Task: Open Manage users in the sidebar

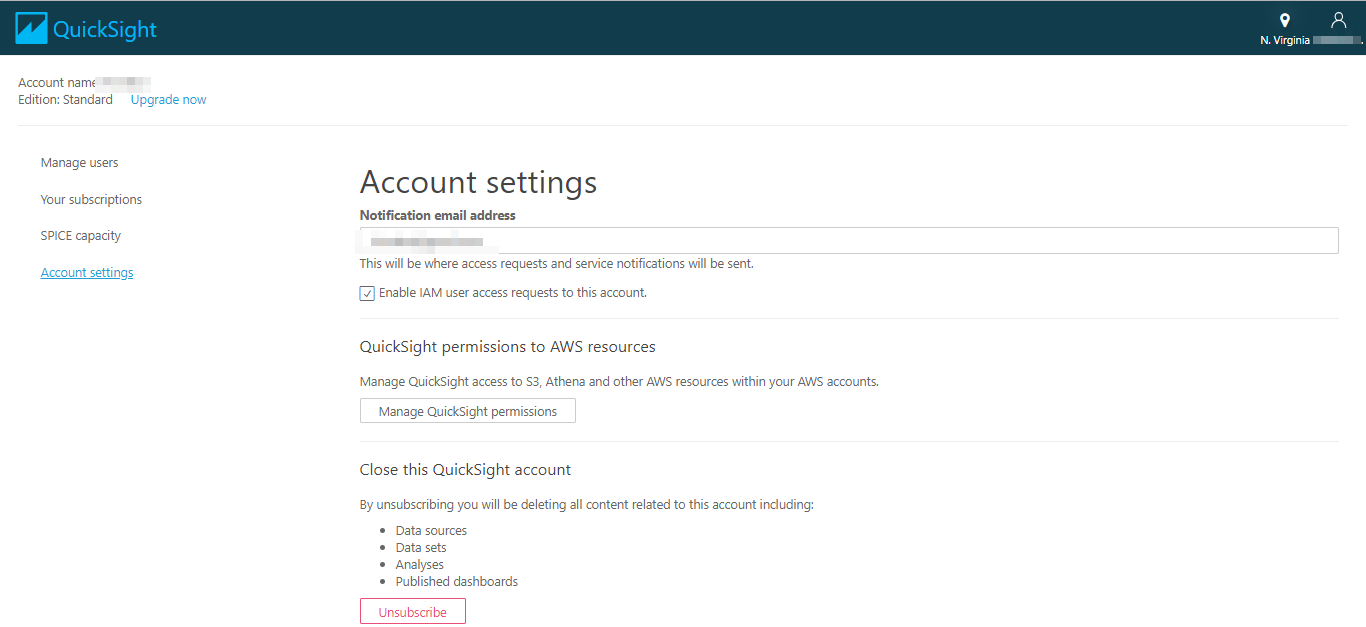Action: pyautogui.click(x=79, y=162)
